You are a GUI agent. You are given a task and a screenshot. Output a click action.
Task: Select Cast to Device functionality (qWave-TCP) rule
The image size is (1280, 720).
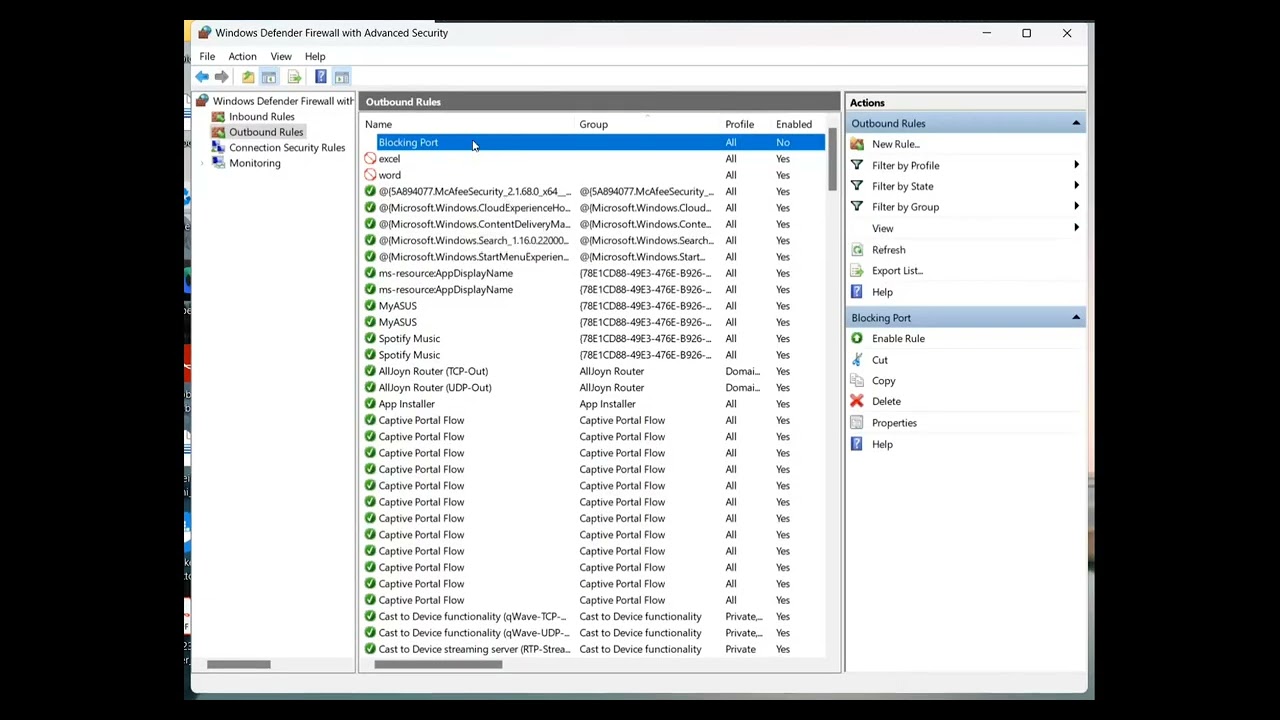593,616
